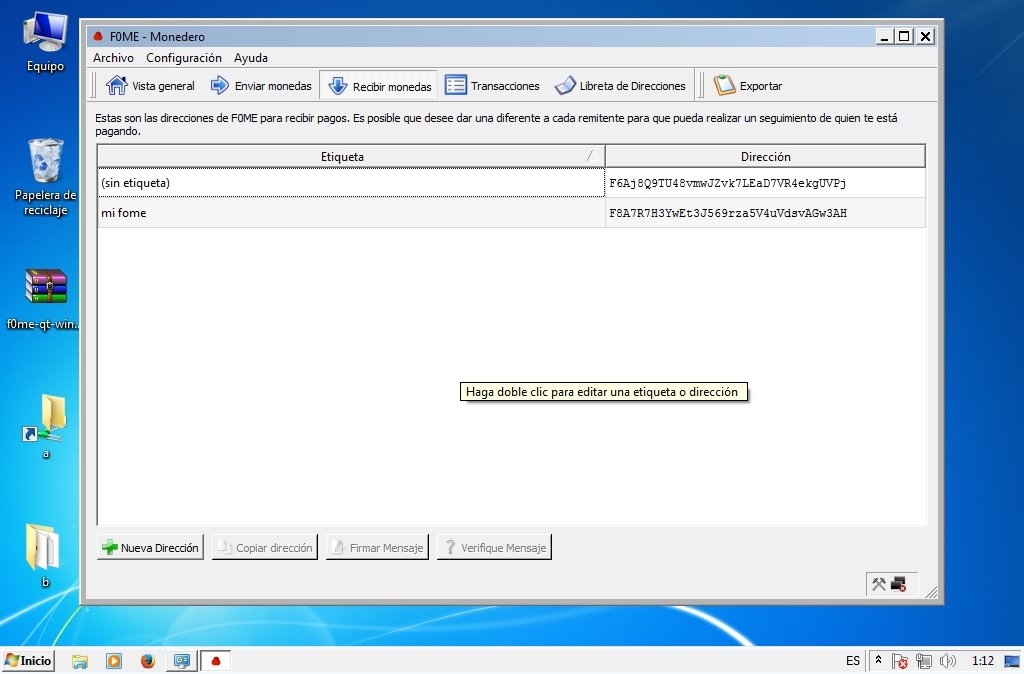The width and height of the screenshot is (1024, 674).
Task: Sort by the Dirección column header
Action: pyautogui.click(x=765, y=156)
